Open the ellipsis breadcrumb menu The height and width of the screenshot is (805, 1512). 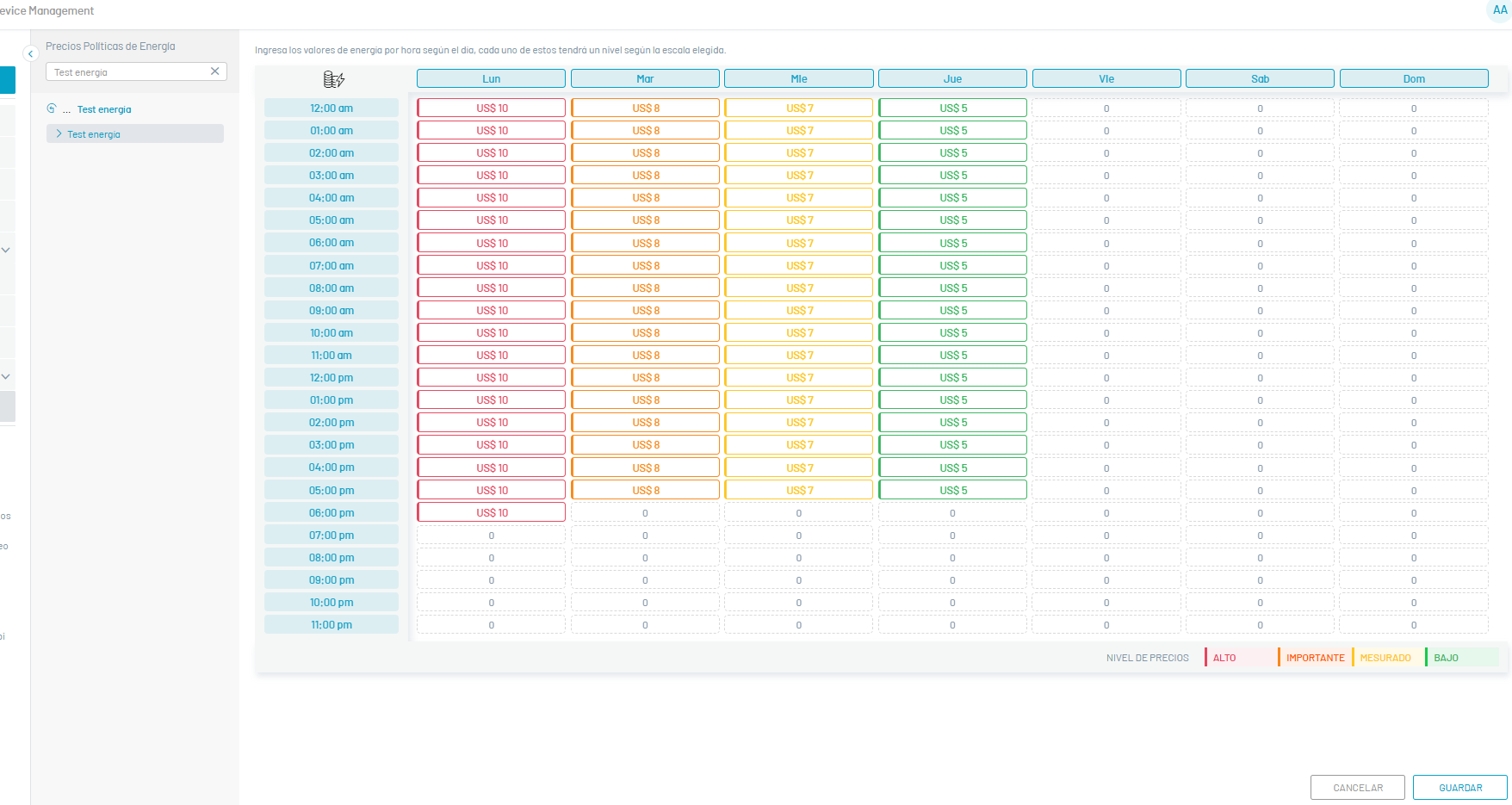67,109
